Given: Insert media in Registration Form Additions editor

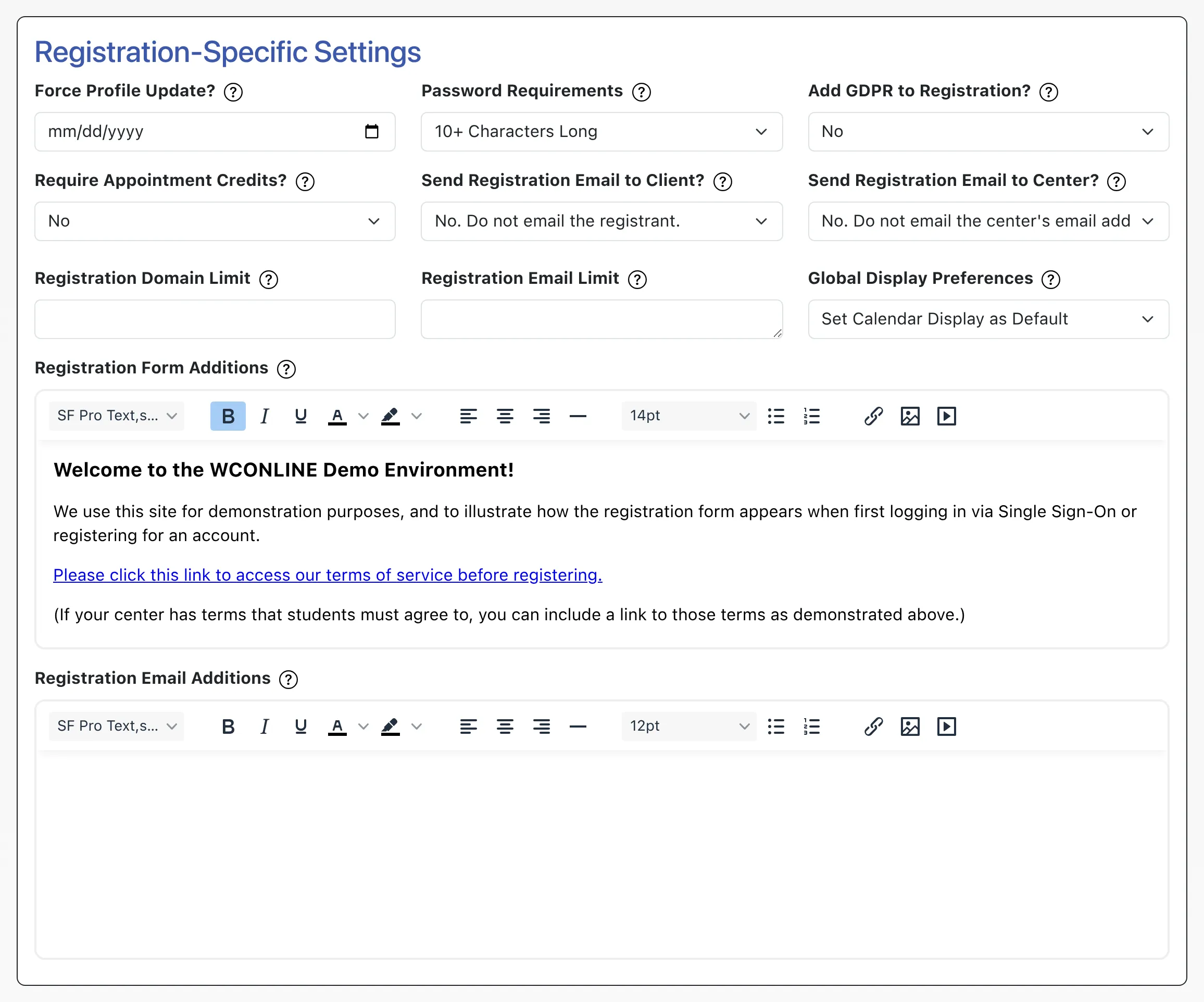Looking at the screenshot, I should tap(947, 416).
